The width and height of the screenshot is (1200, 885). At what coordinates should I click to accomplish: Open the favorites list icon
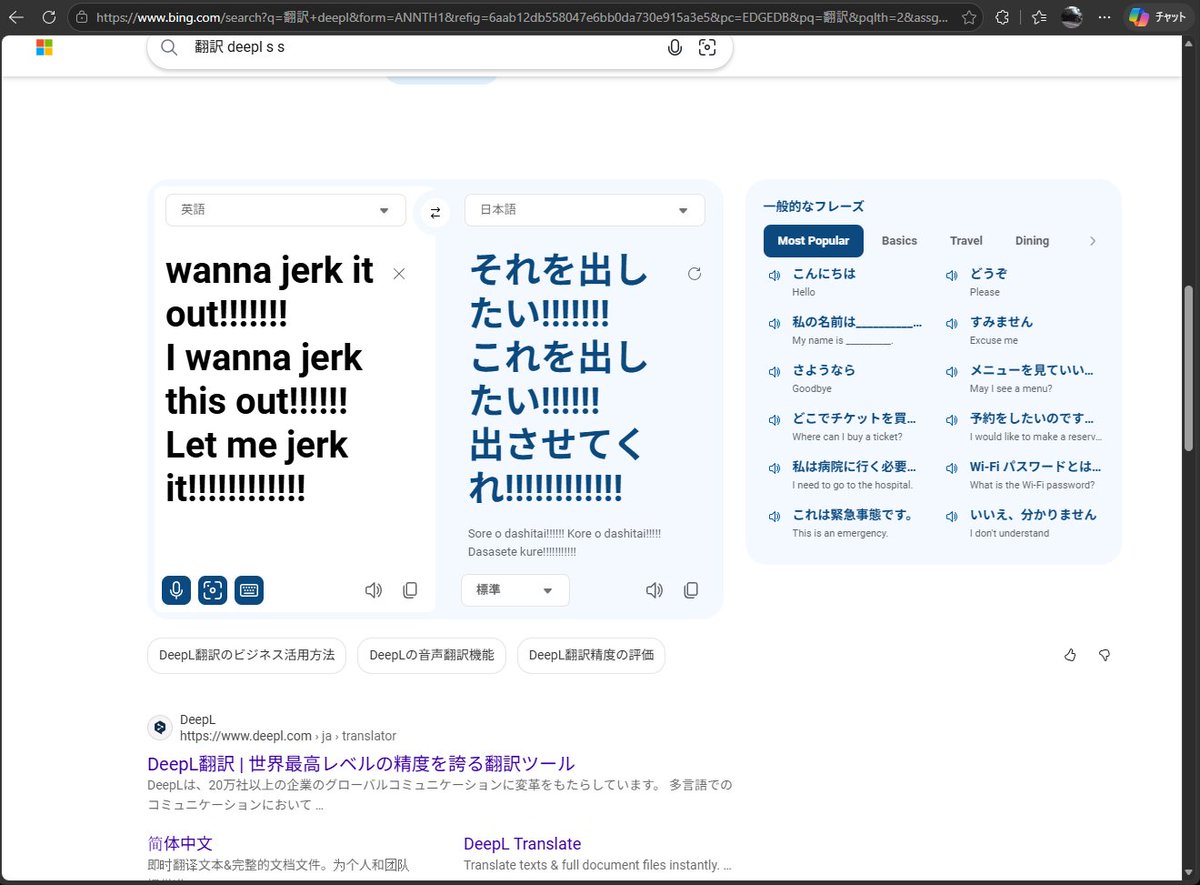pyautogui.click(x=1039, y=17)
